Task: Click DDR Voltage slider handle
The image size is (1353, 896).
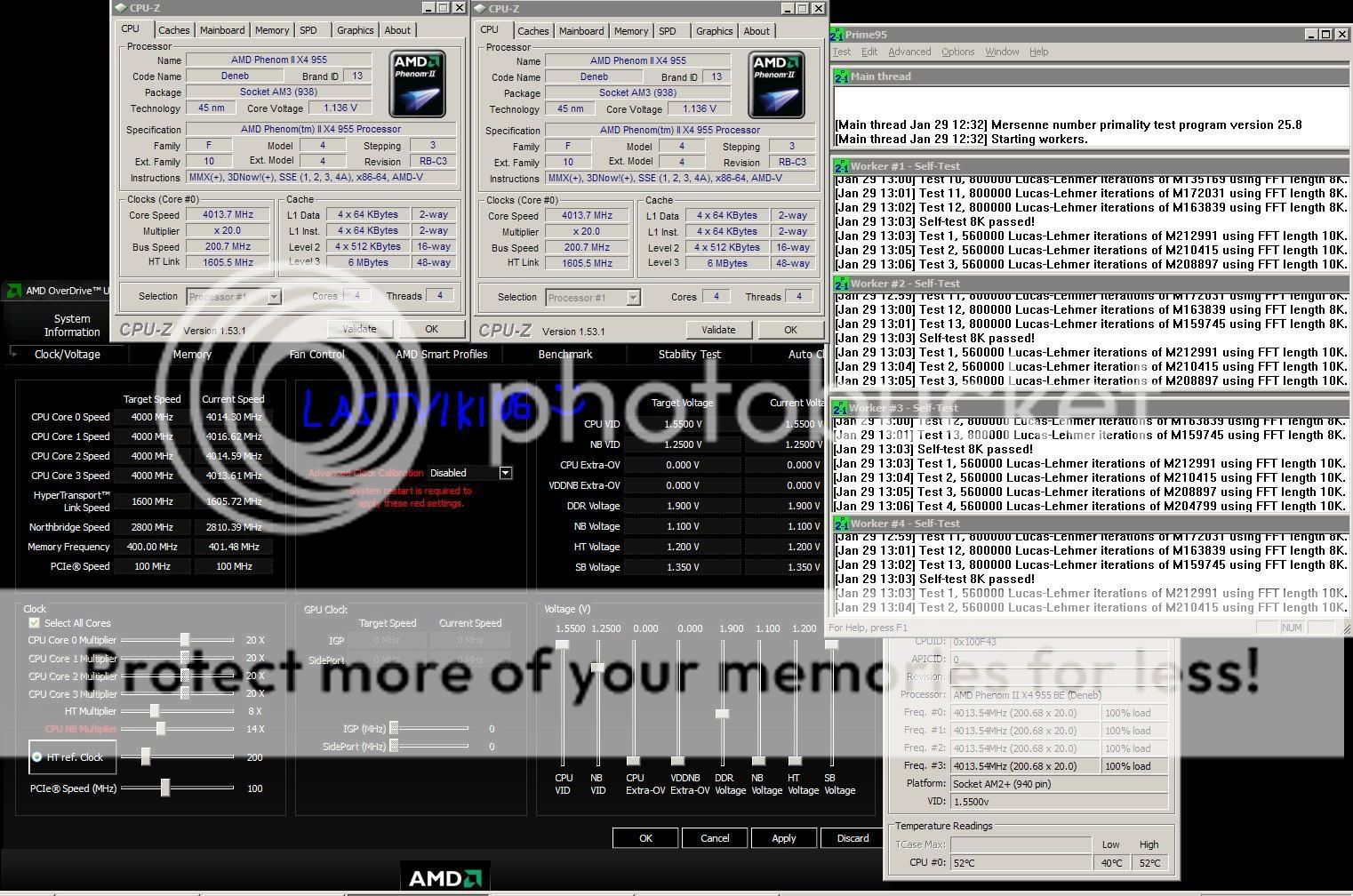Action: [x=723, y=714]
